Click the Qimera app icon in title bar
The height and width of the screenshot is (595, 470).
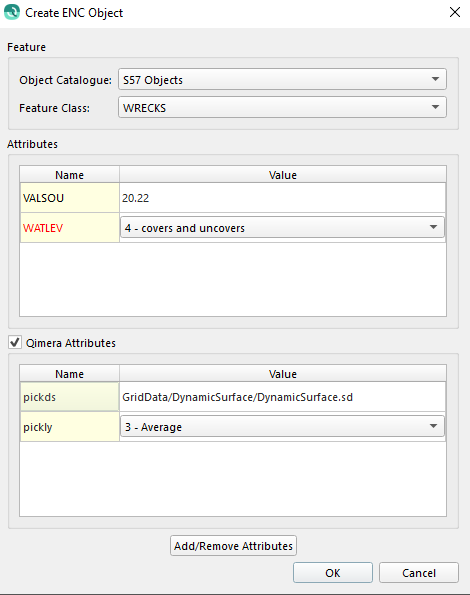click(12, 12)
